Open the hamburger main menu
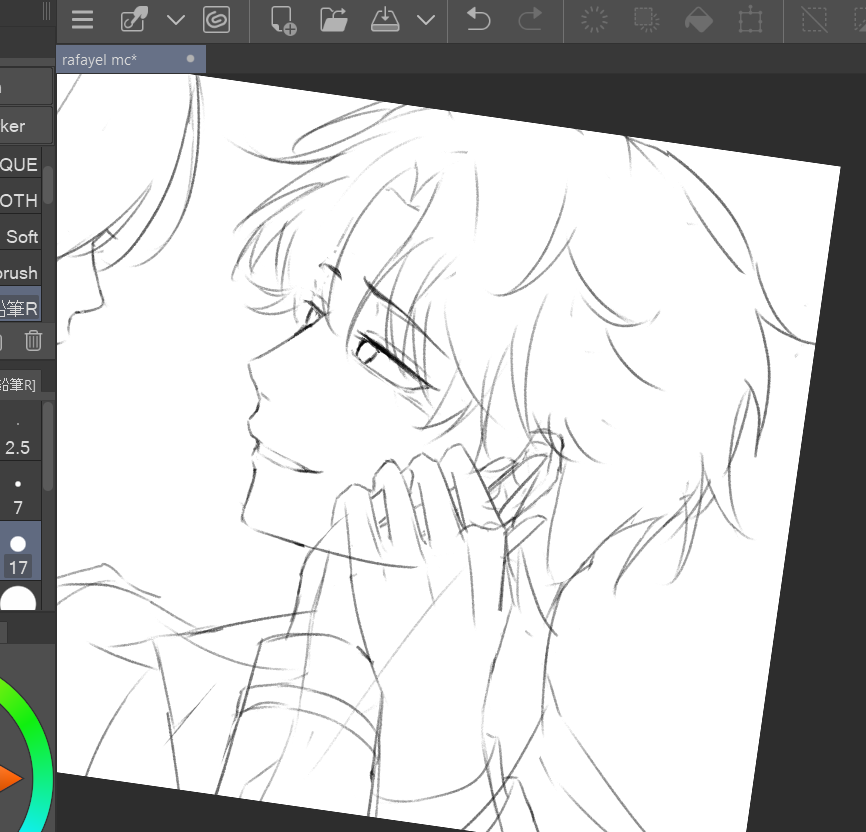The image size is (866, 832). pos(82,20)
